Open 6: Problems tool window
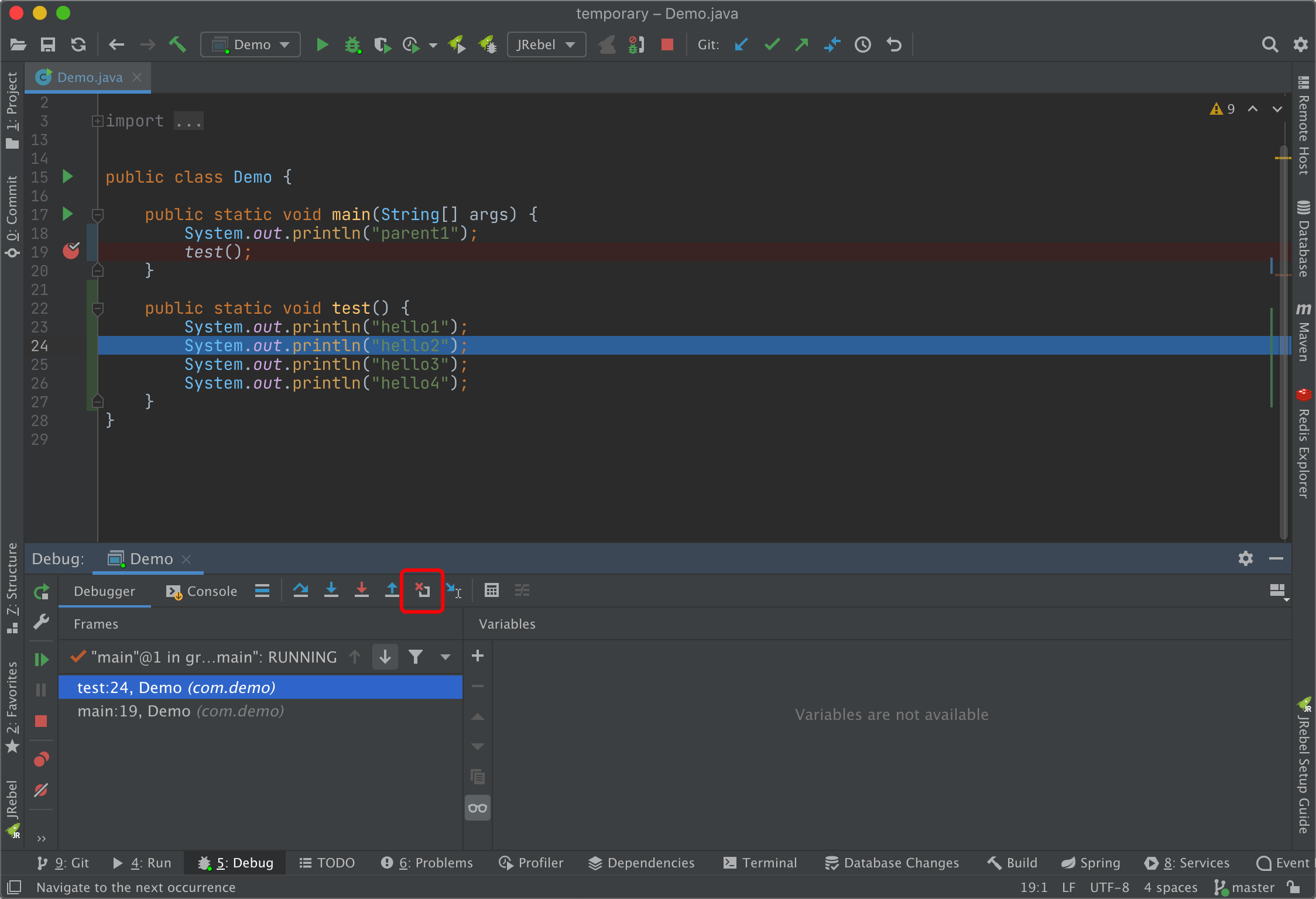 [x=426, y=863]
